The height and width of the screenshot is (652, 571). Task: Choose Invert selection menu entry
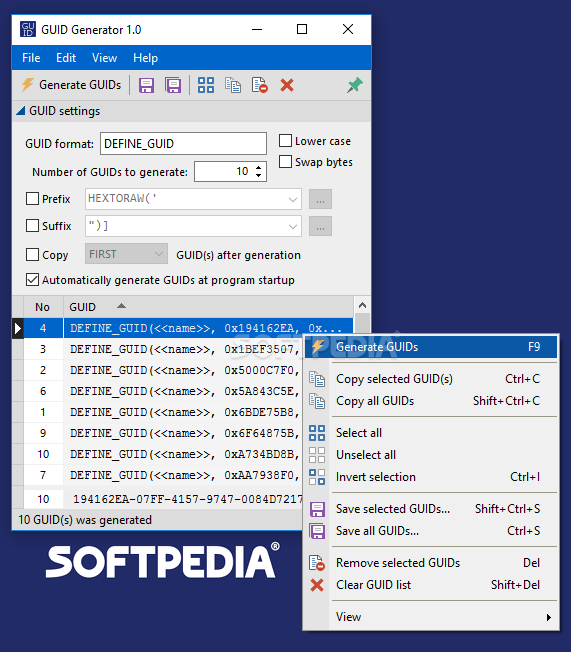click(x=431, y=477)
